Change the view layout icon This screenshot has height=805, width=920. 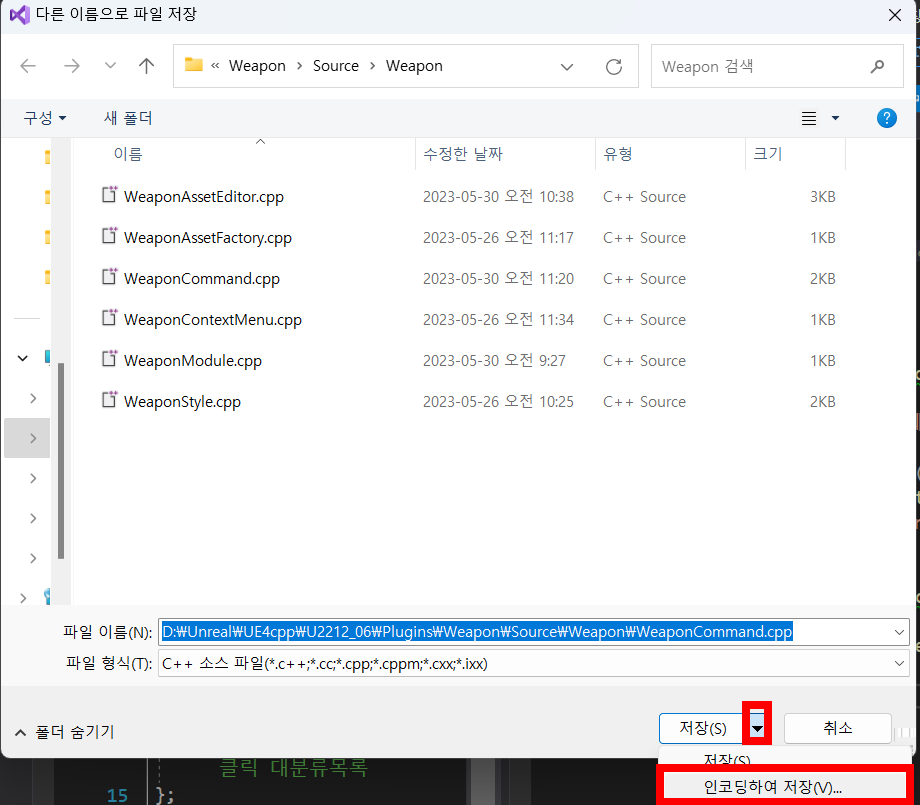click(x=809, y=118)
